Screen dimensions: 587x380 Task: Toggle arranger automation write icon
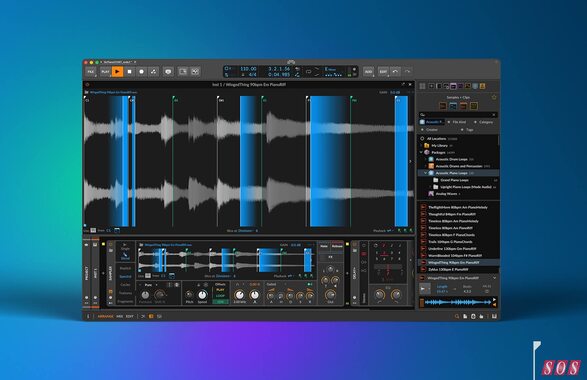[x=153, y=72]
